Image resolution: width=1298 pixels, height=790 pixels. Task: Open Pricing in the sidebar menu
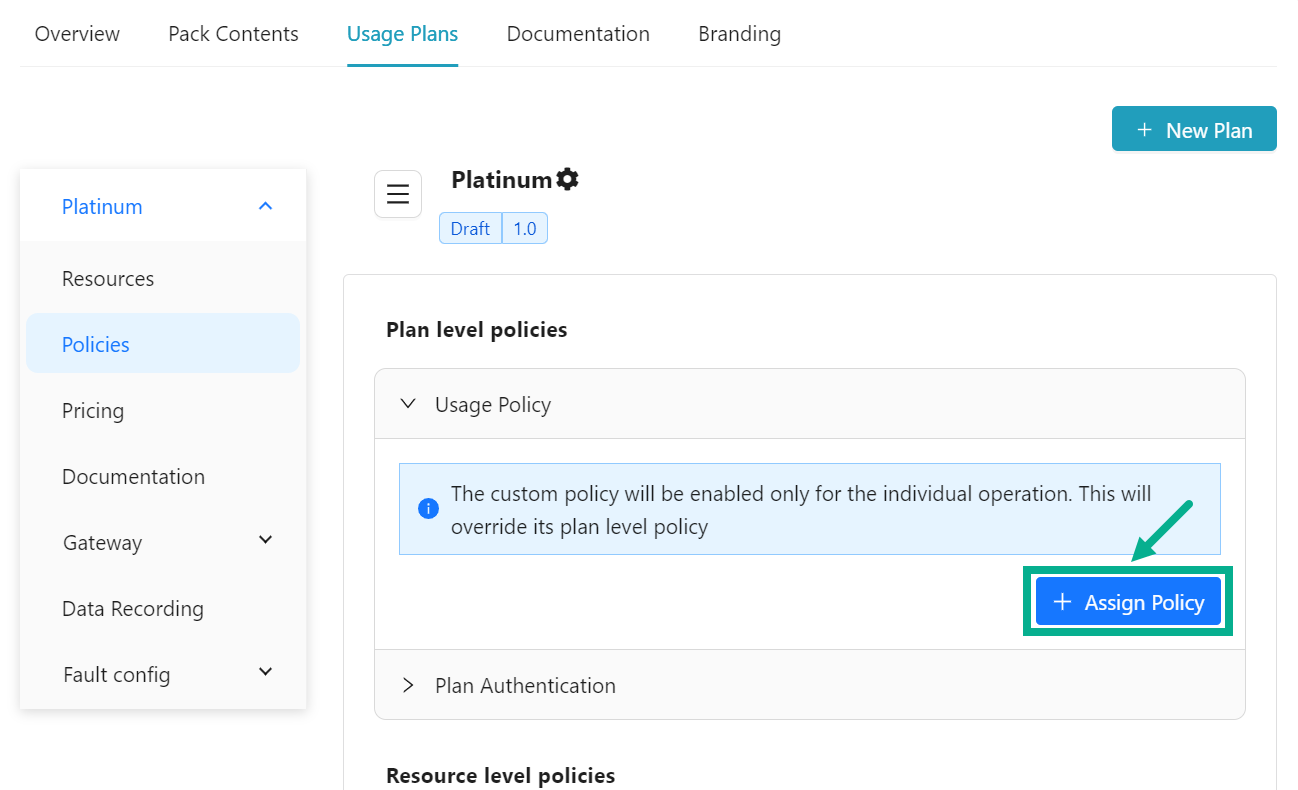(x=93, y=411)
